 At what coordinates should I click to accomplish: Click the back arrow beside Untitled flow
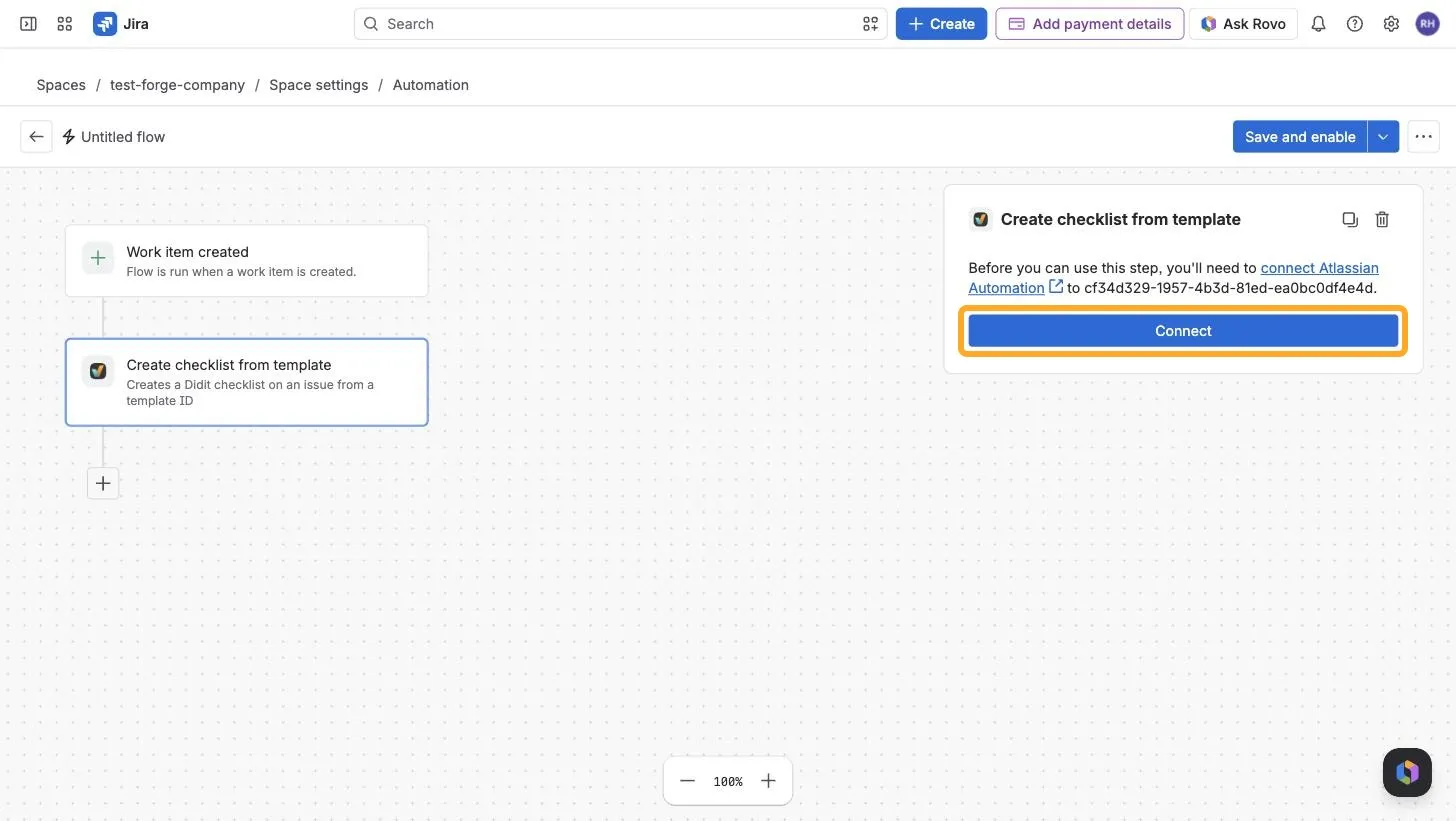(36, 137)
